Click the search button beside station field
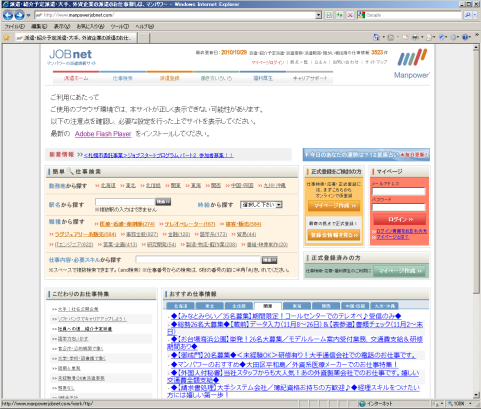The height and width of the screenshot is (409, 481). pyautogui.click(x=163, y=202)
